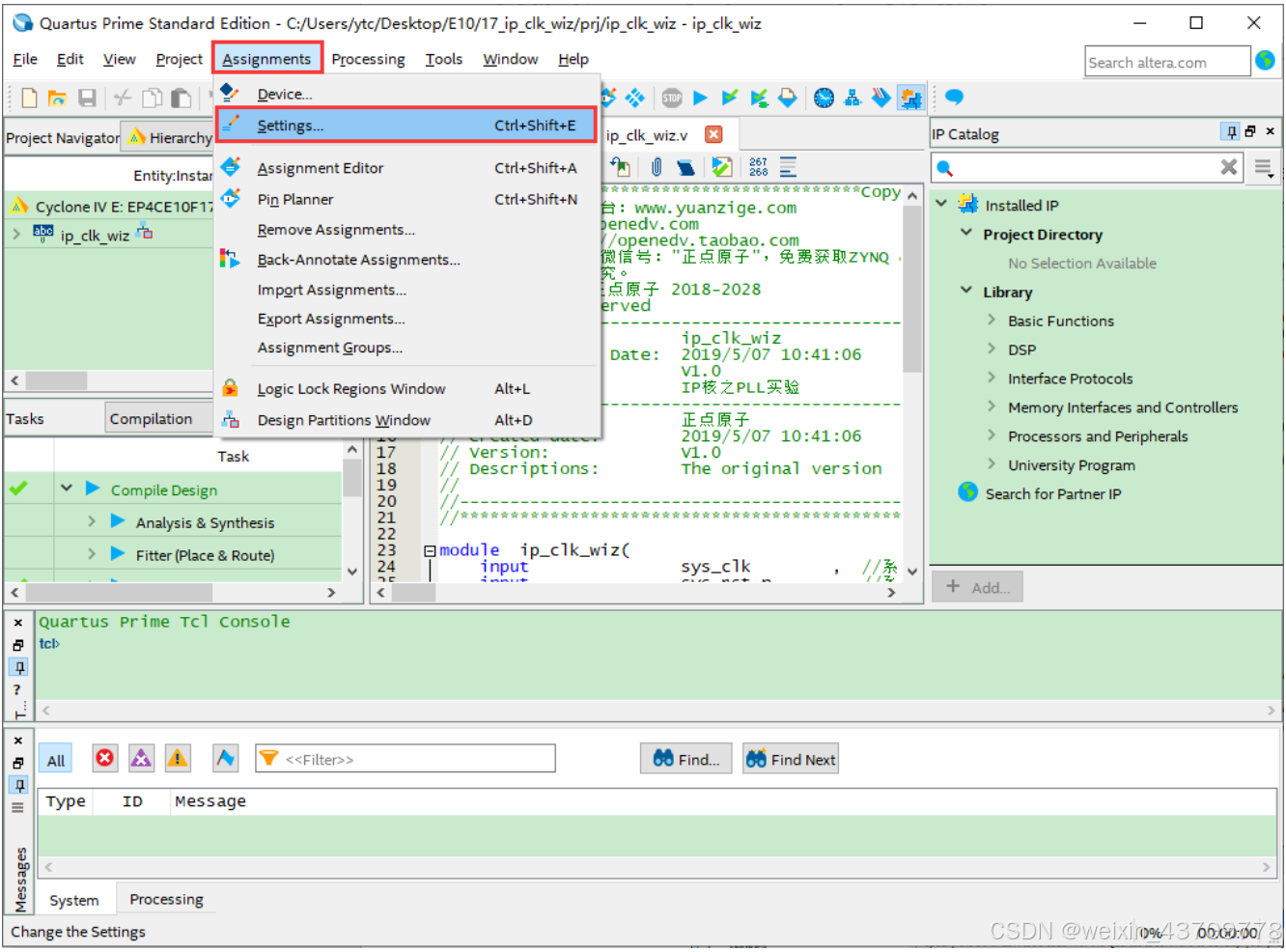
Task: Expand the ip_clk_wiz hierarchy entity
Action: pos(16,234)
